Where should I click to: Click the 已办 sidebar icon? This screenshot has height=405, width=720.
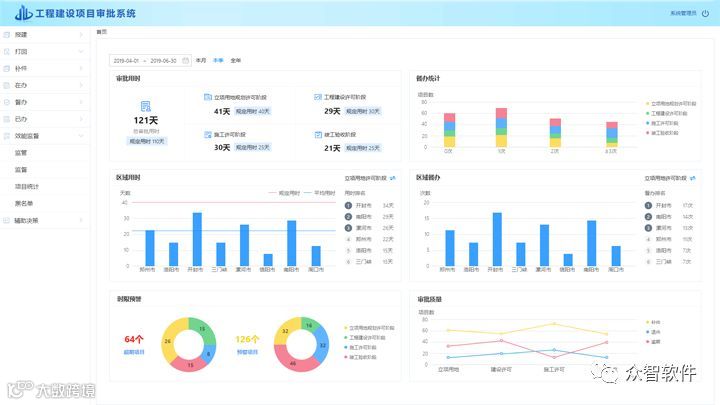[x=6, y=119]
